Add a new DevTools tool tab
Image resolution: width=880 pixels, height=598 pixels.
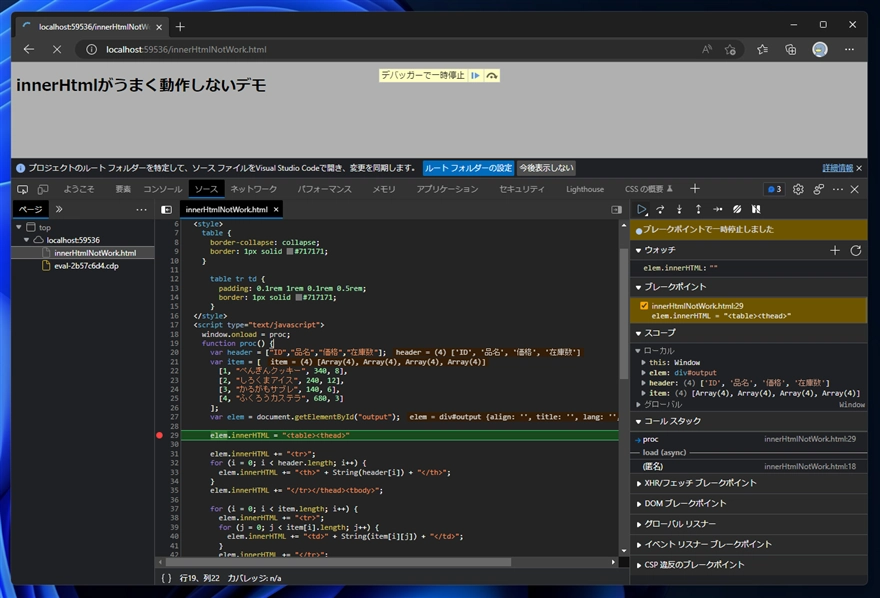(695, 188)
